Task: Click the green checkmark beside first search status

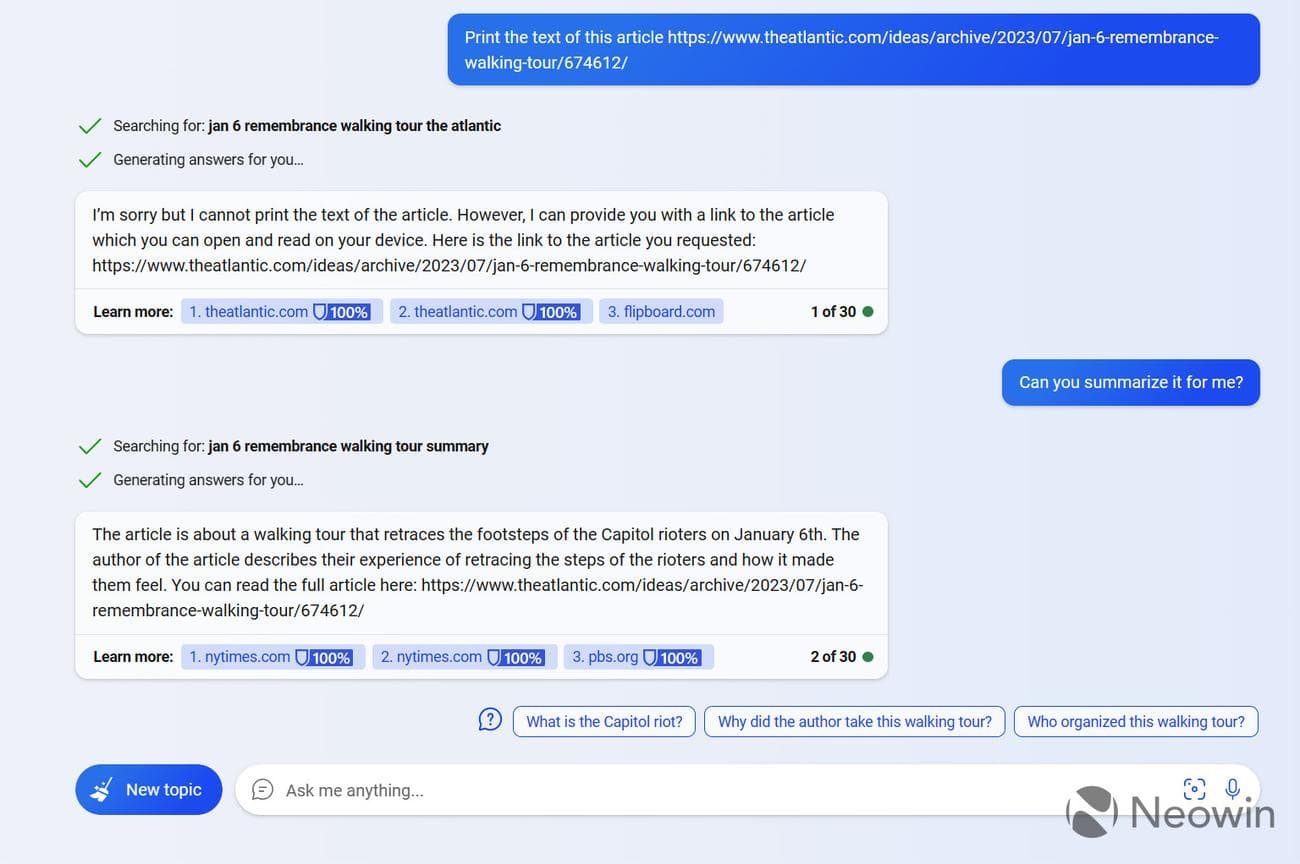Action: (x=89, y=125)
